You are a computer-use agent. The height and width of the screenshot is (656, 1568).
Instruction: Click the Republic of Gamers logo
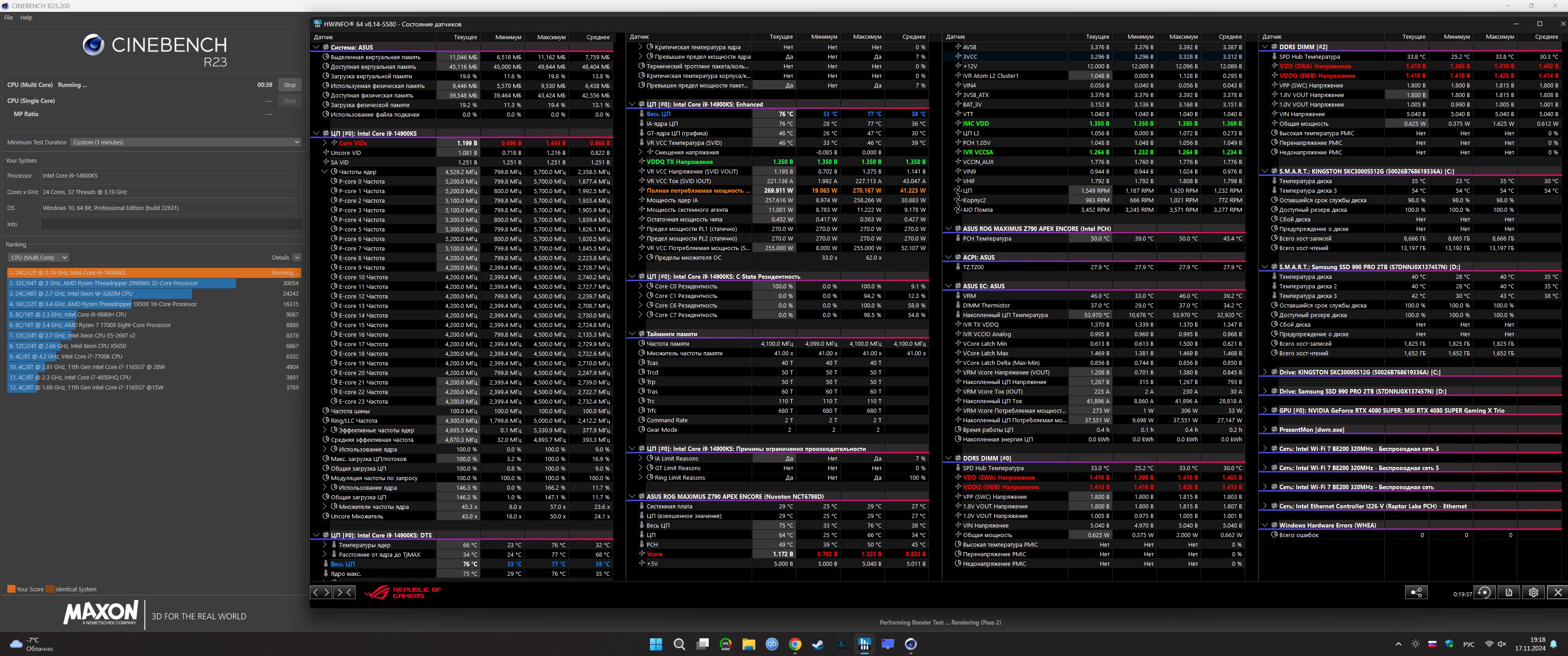pyautogui.click(x=402, y=592)
